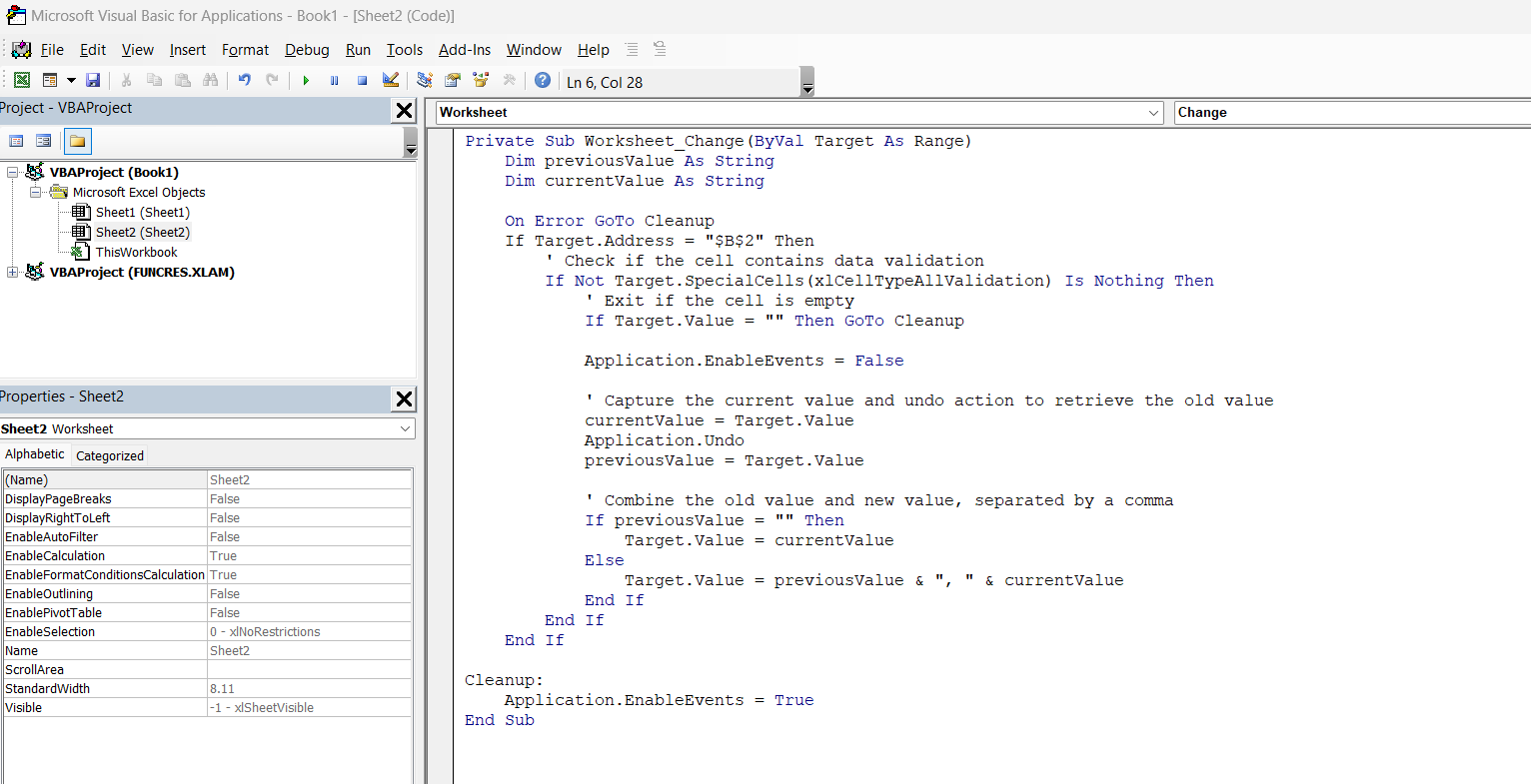Collapse the VBAProject (Book1) tree node

12,172
